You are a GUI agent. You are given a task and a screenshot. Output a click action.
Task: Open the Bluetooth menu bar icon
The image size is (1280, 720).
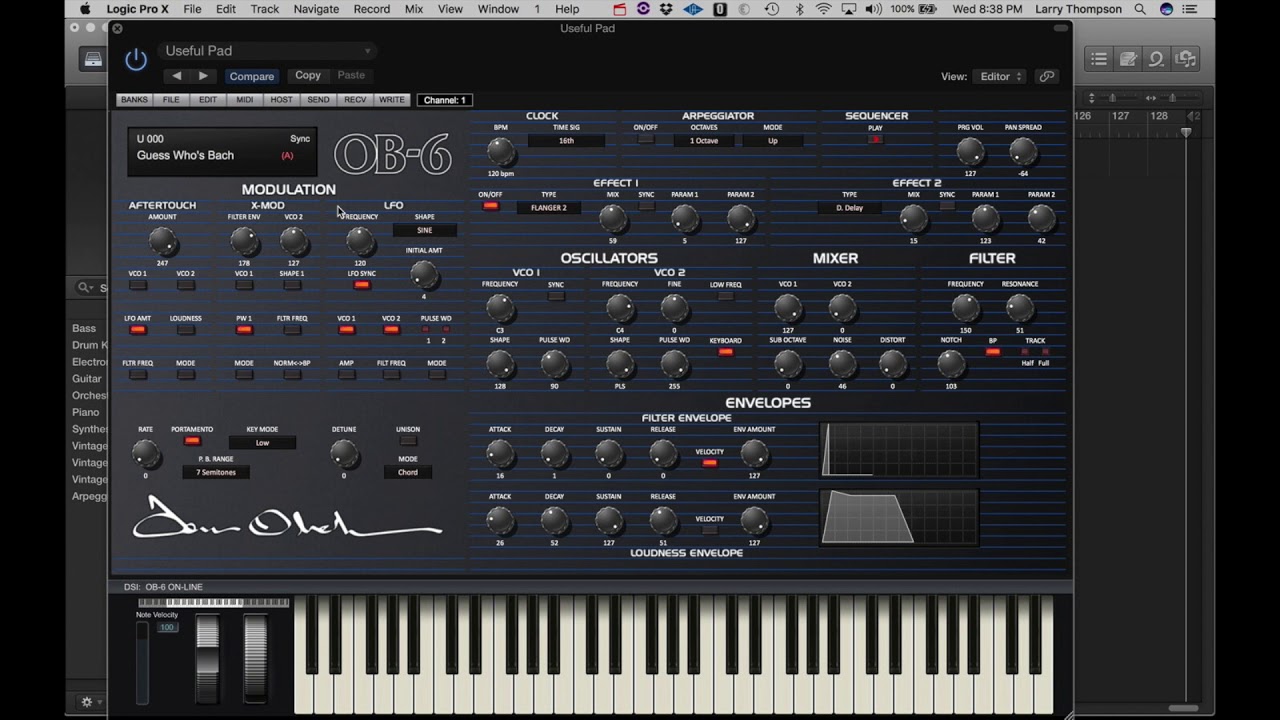[x=799, y=9]
